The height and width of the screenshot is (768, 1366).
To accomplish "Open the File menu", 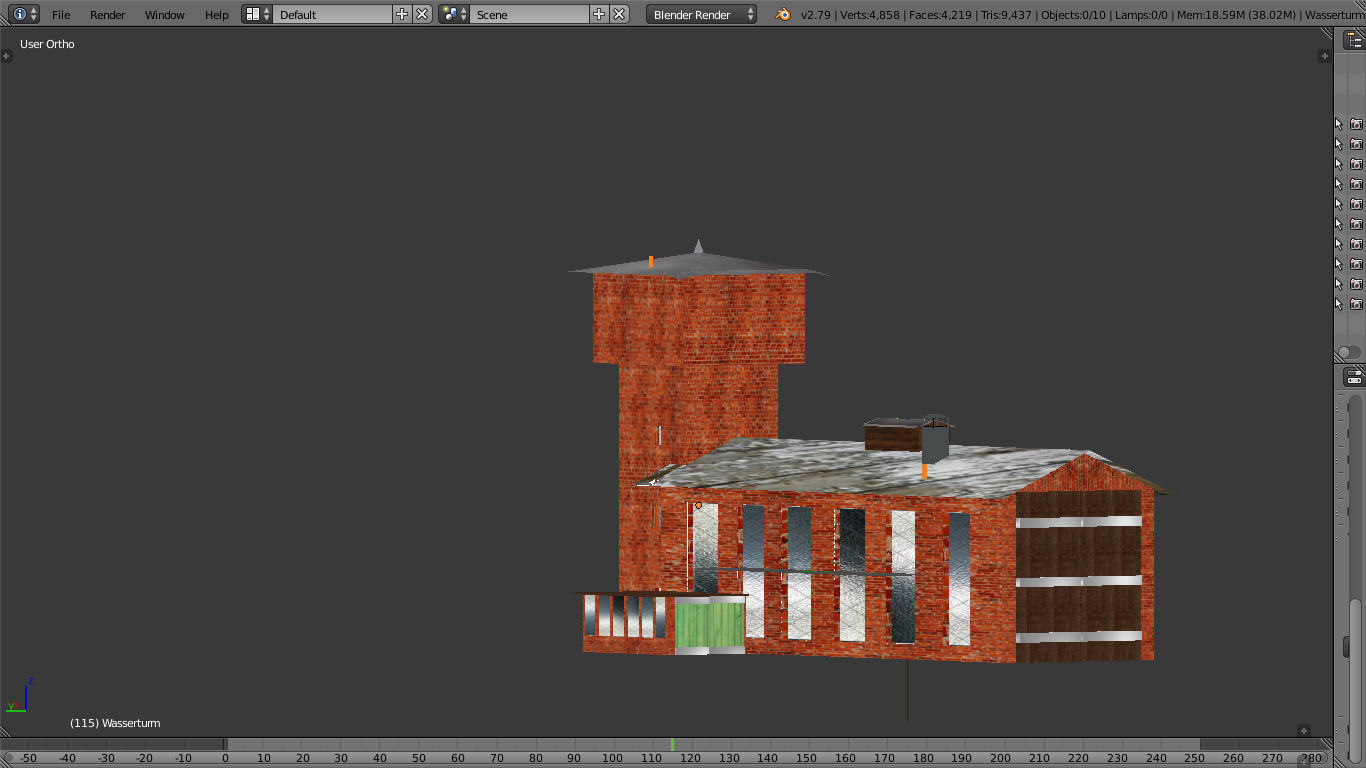I will coord(61,15).
